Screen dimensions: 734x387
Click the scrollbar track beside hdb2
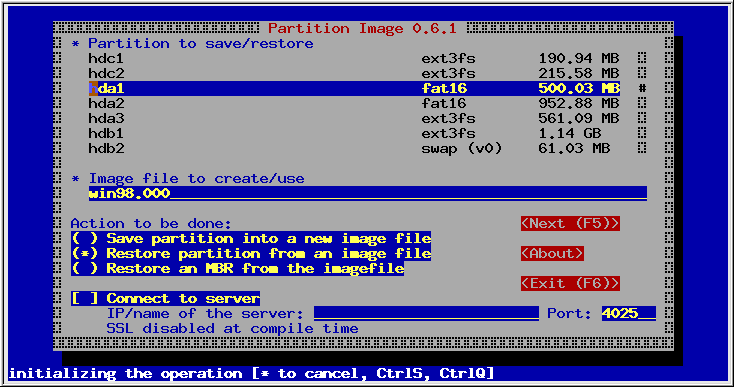click(642, 148)
